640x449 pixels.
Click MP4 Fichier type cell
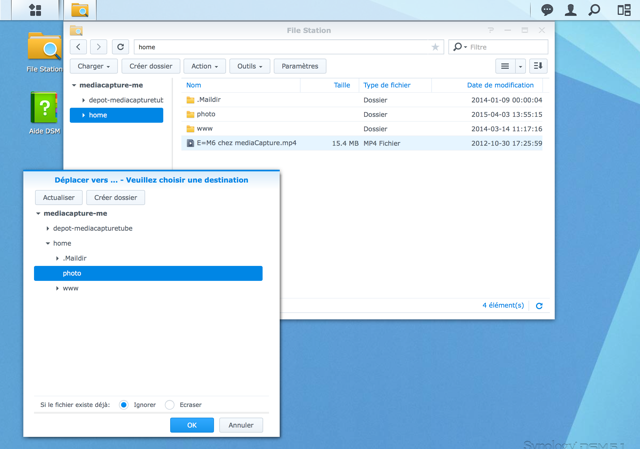pyautogui.click(x=382, y=143)
